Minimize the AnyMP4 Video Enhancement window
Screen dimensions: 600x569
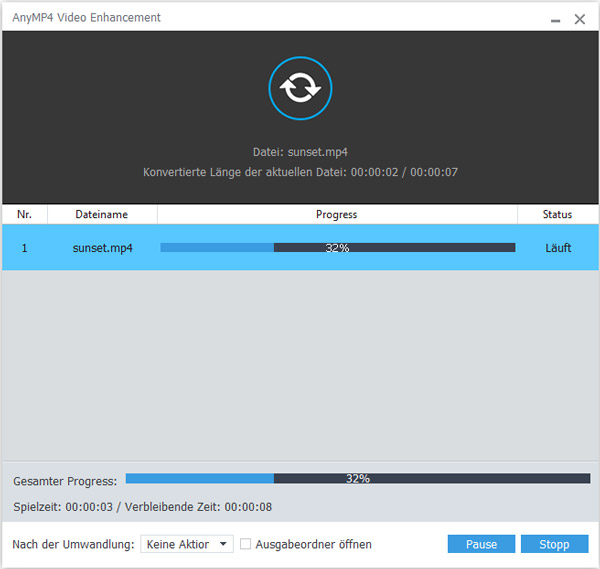(x=556, y=20)
